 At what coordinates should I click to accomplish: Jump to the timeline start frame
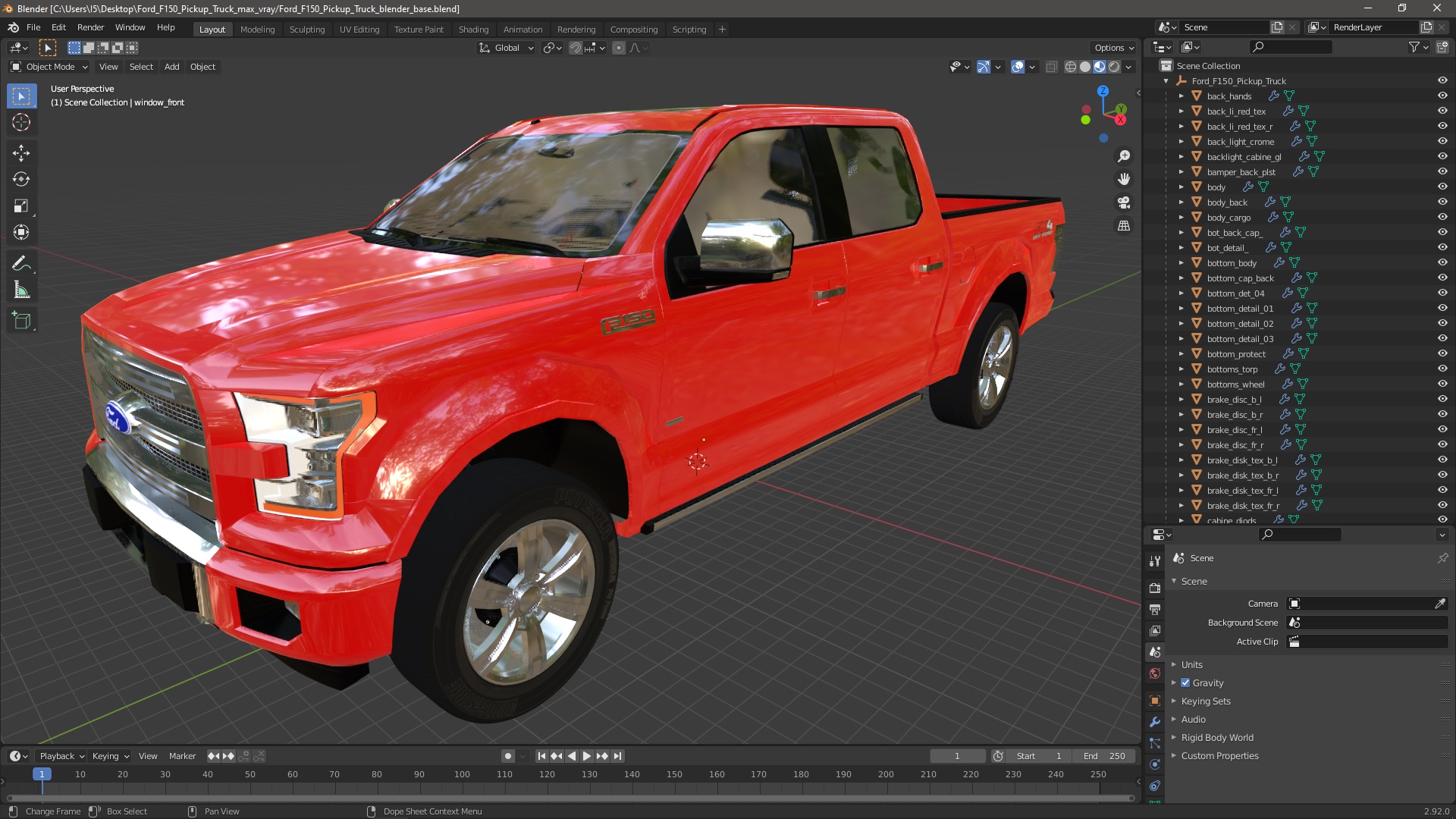click(x=541, y=756)
